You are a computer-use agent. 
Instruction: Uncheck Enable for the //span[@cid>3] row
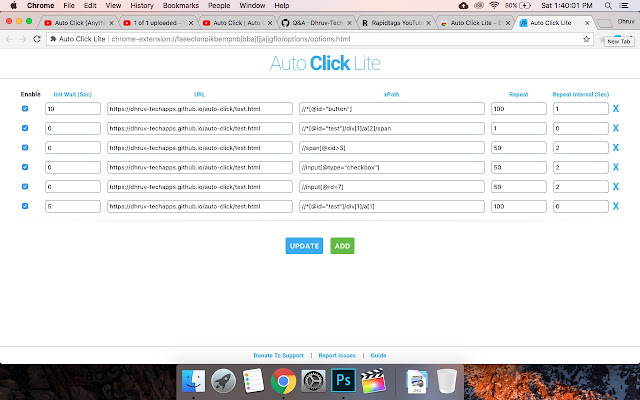point(25,148)
